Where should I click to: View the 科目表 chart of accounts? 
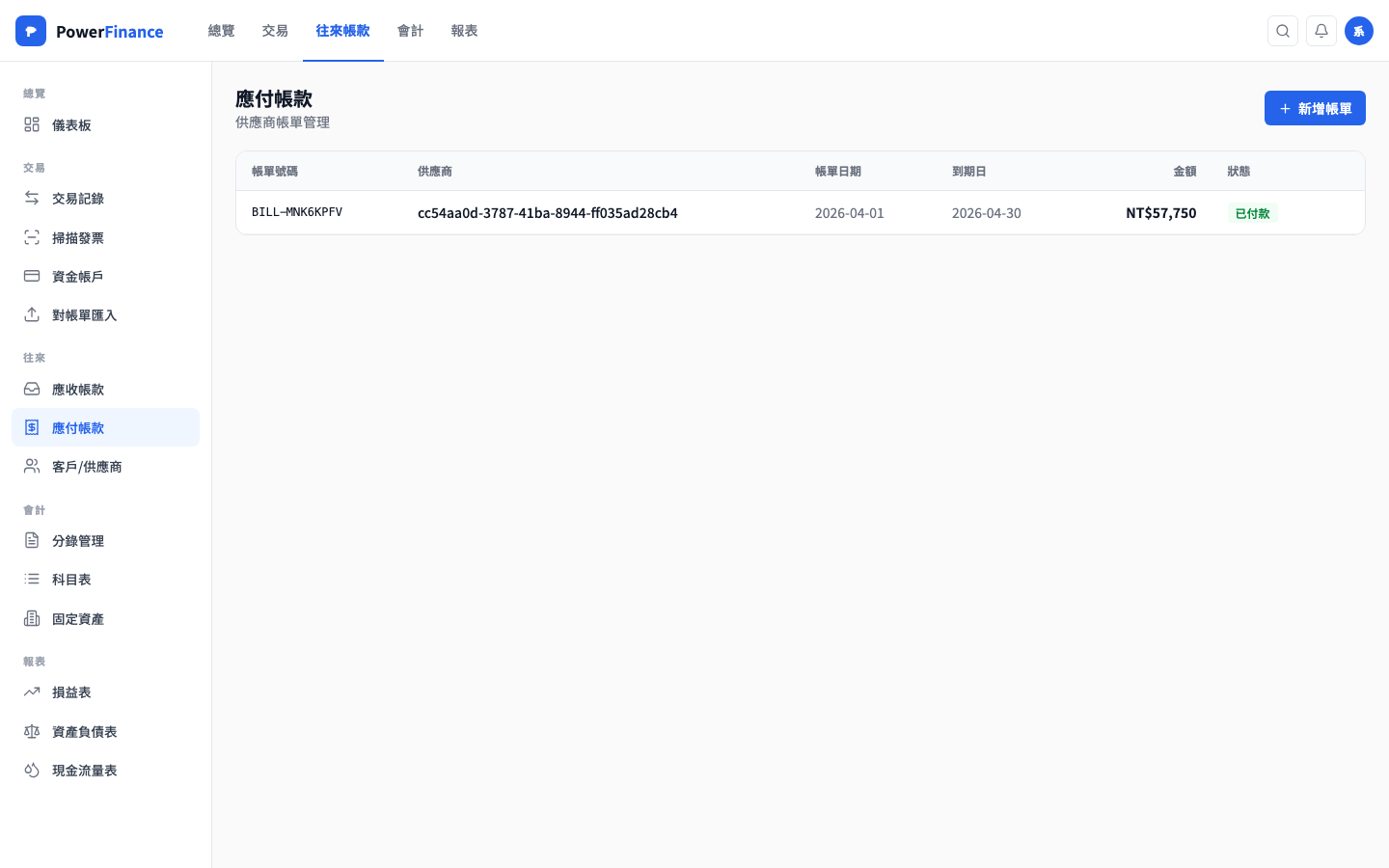tap(72, 579)
